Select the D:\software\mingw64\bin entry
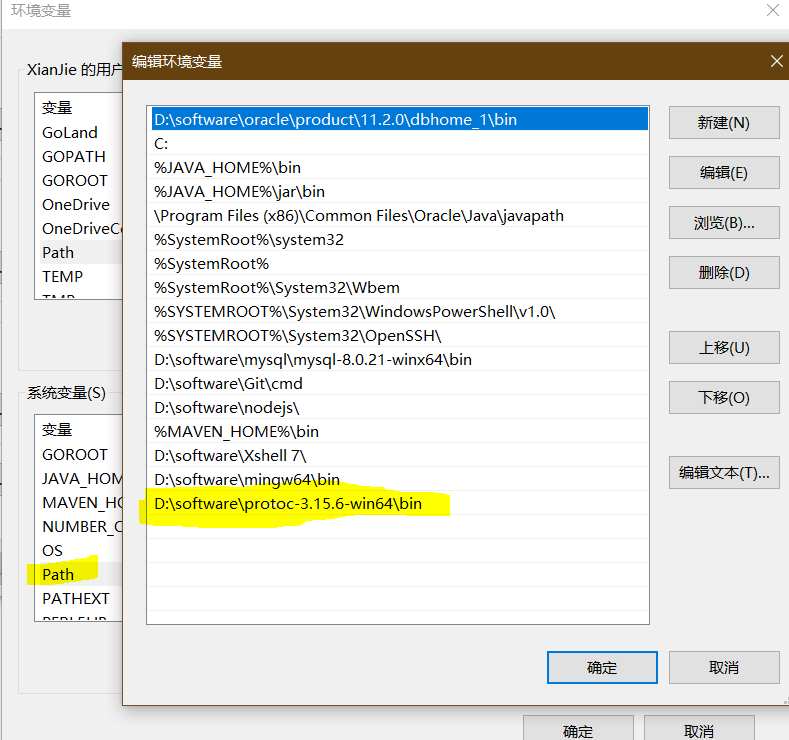Viewport: 789px width, 740px height. 400,479
